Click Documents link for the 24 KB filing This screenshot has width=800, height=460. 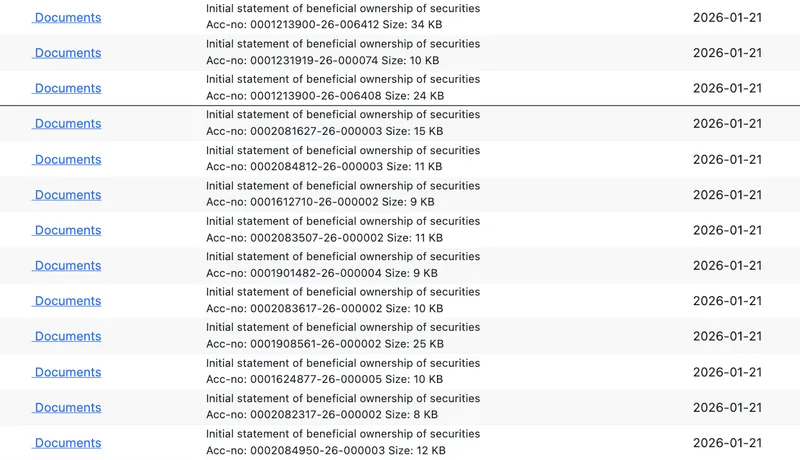67,88
